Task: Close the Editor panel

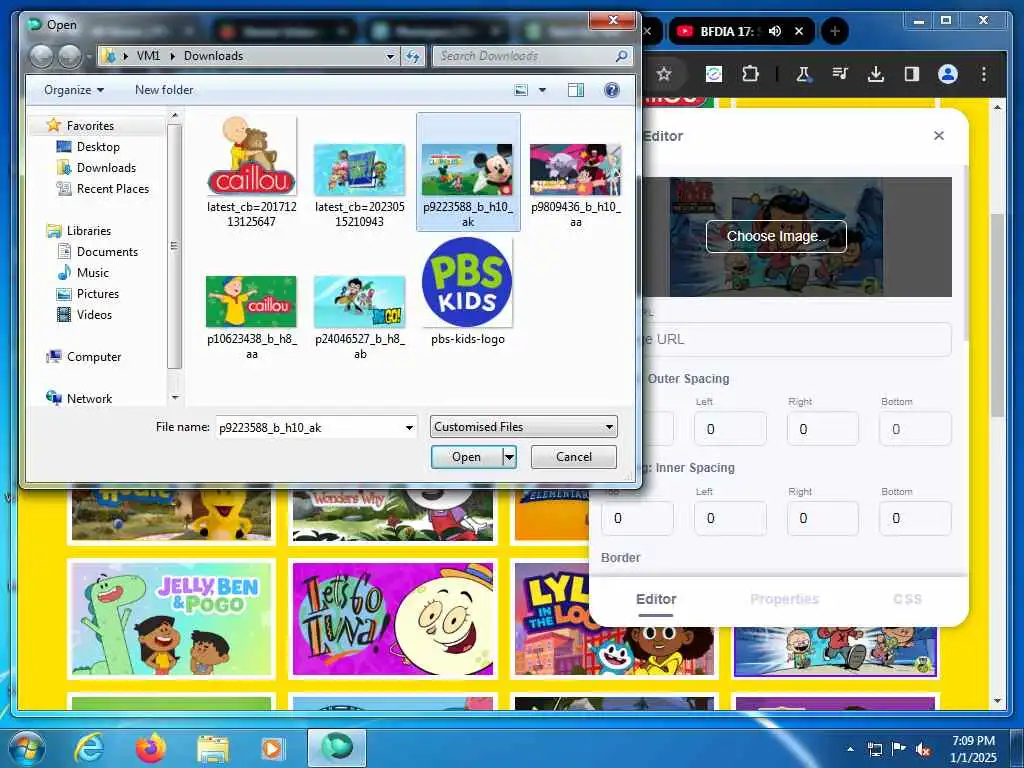Action: tap(938, 135)
